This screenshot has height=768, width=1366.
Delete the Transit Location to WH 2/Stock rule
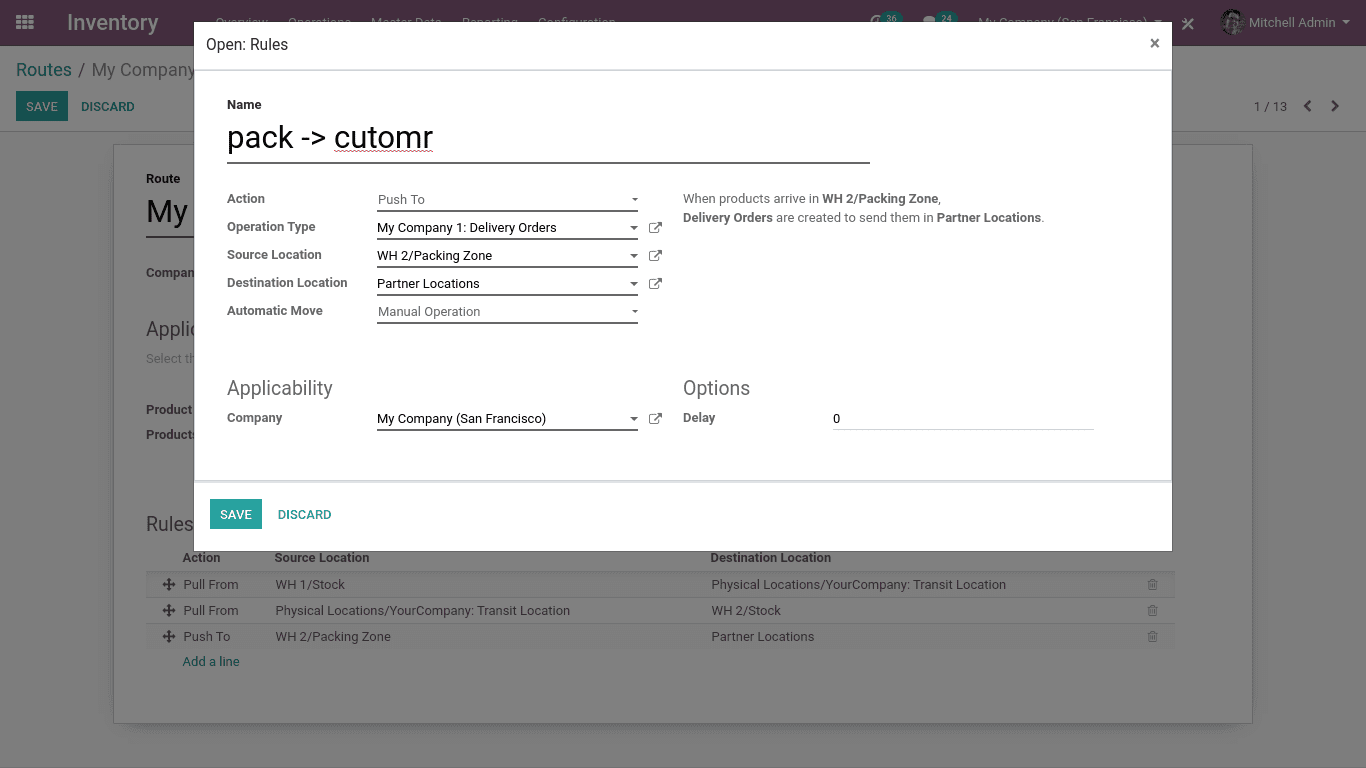(1152, 610)
